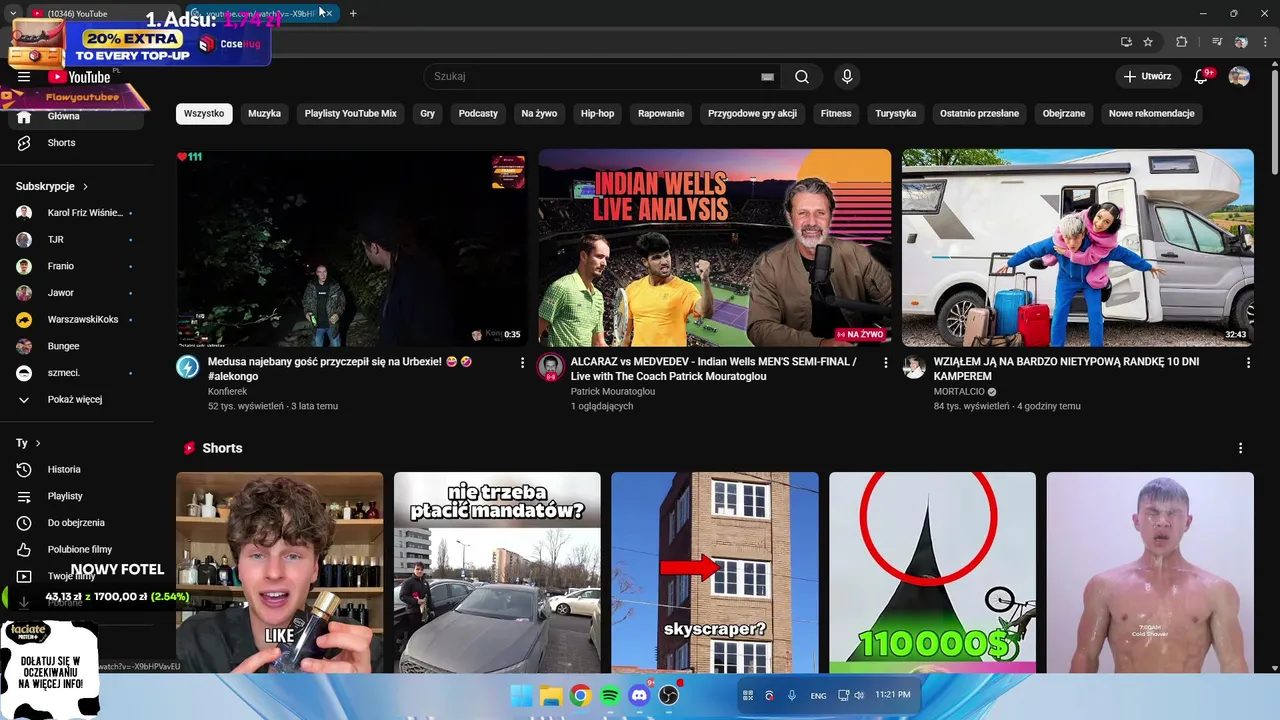Select the Podcasty filter chip
This screenshot has height=720, width=1280.
478,114
